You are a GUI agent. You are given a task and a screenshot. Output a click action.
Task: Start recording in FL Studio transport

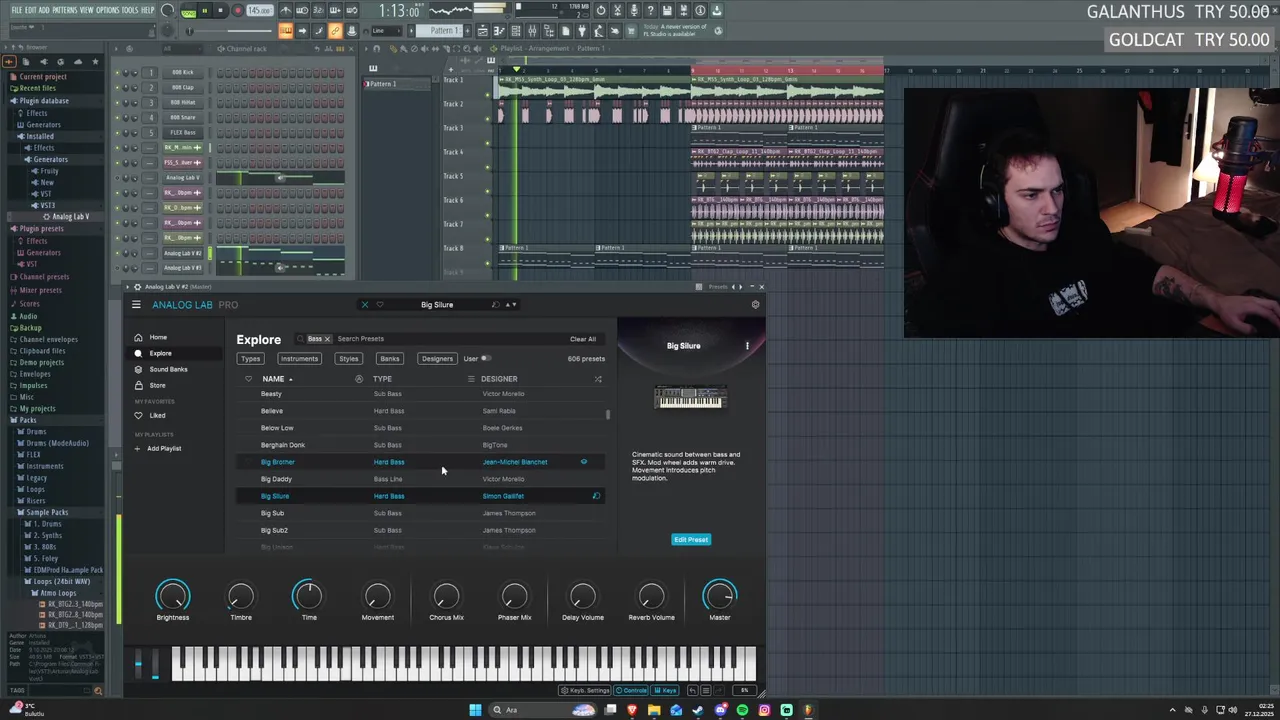(237, 11)
